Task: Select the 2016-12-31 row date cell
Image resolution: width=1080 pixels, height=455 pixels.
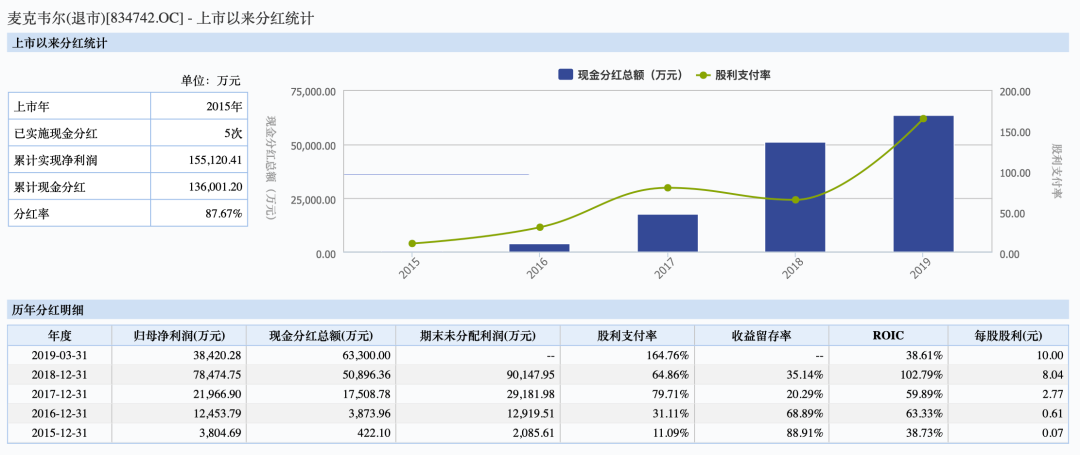Action: coord(60,414)
